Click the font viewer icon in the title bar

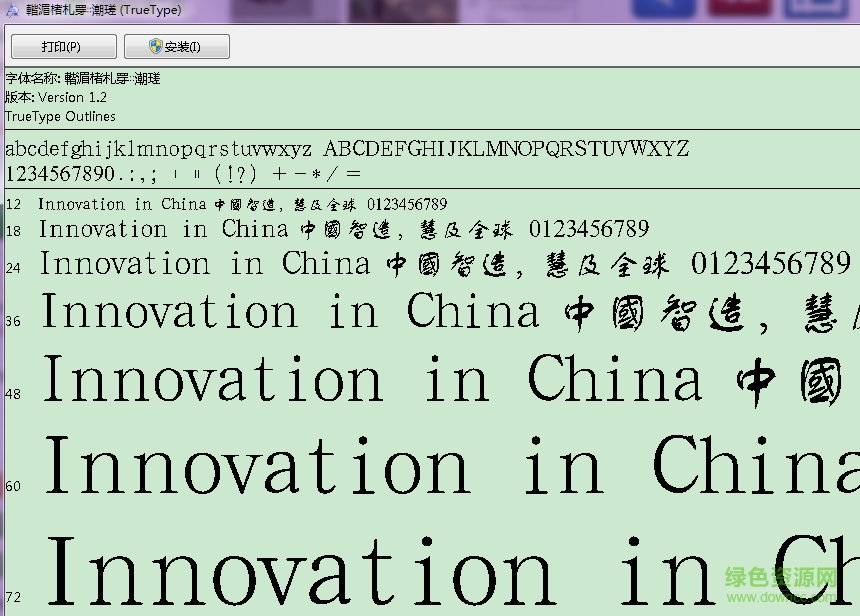coord(10,10)
